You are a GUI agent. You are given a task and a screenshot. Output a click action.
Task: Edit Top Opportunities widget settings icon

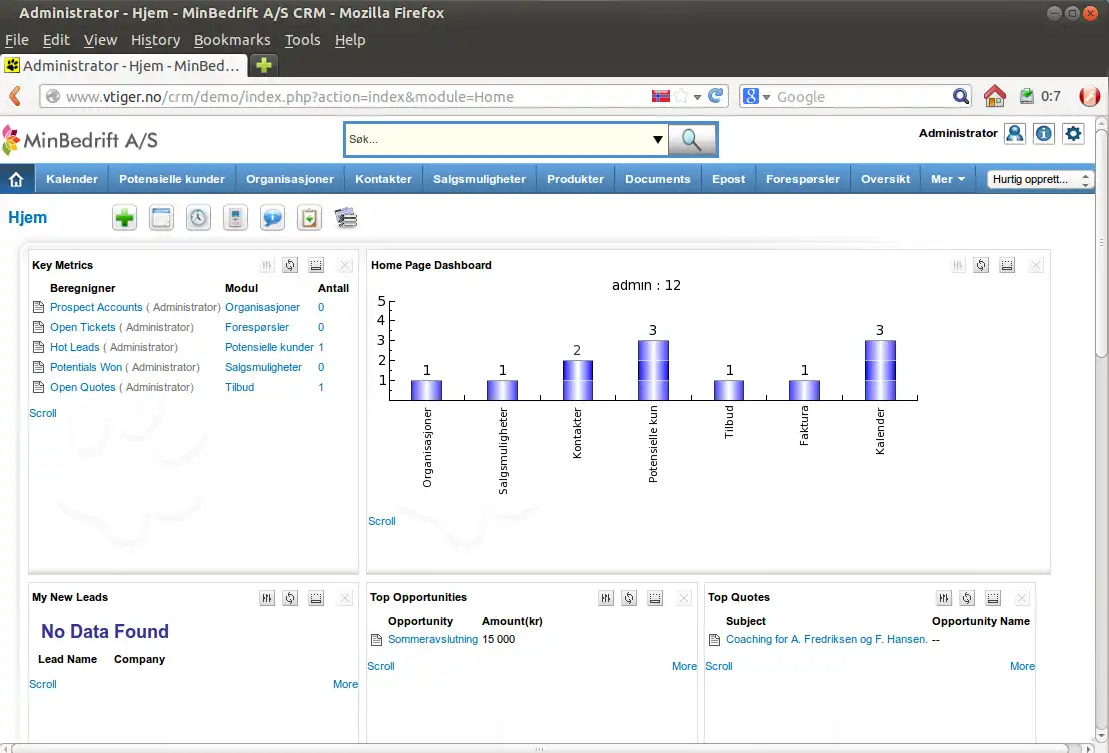point(605,598)
